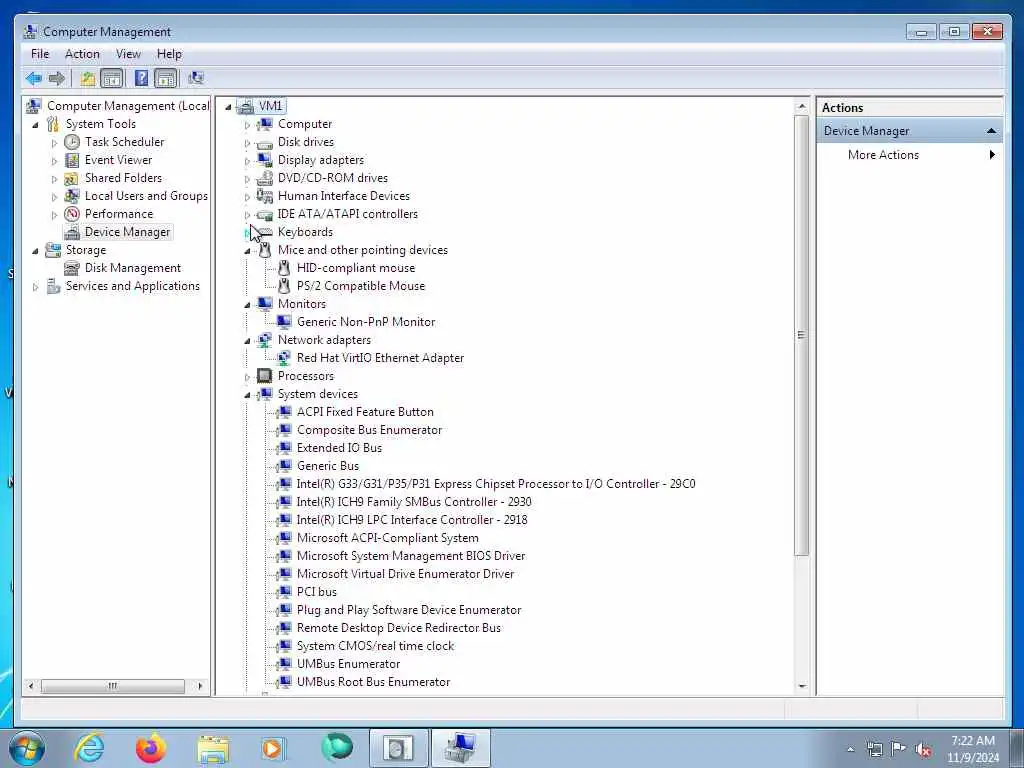Click the HID-compliant mouse device icon

point(283,268)
